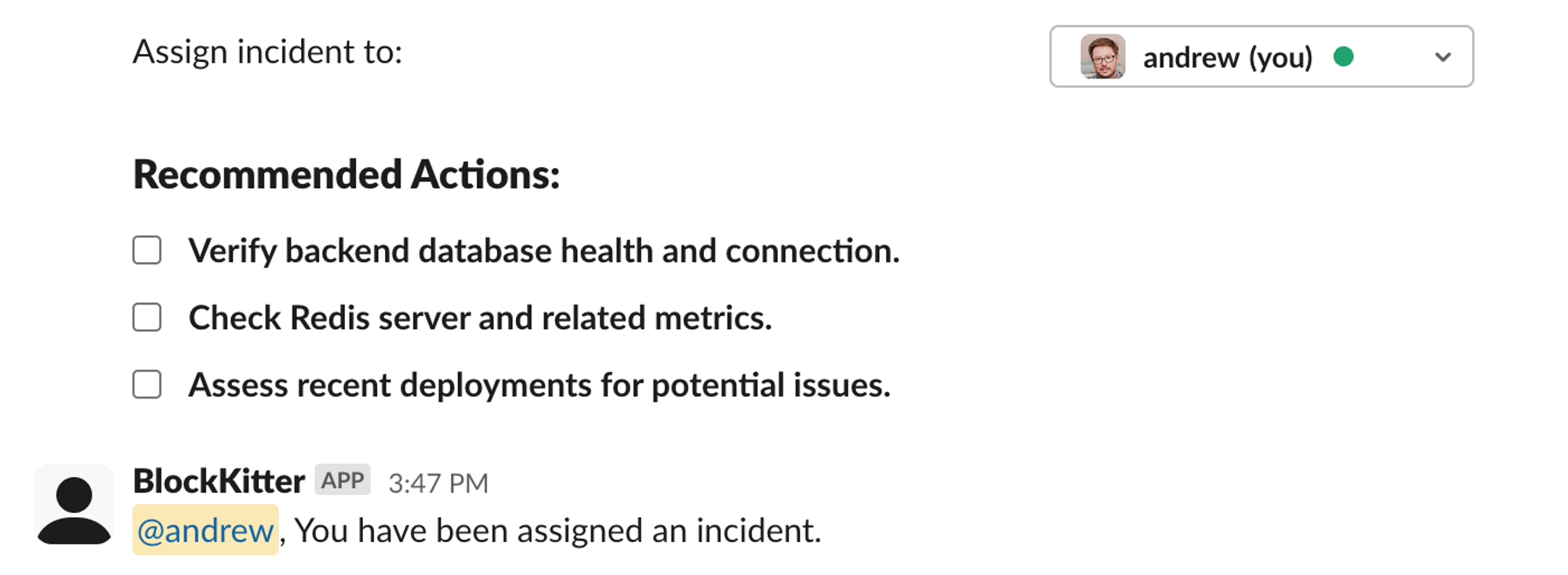The image size is (1568, 575).
Task: Click the green presence indicator next to andrew
Action: 1343,58
